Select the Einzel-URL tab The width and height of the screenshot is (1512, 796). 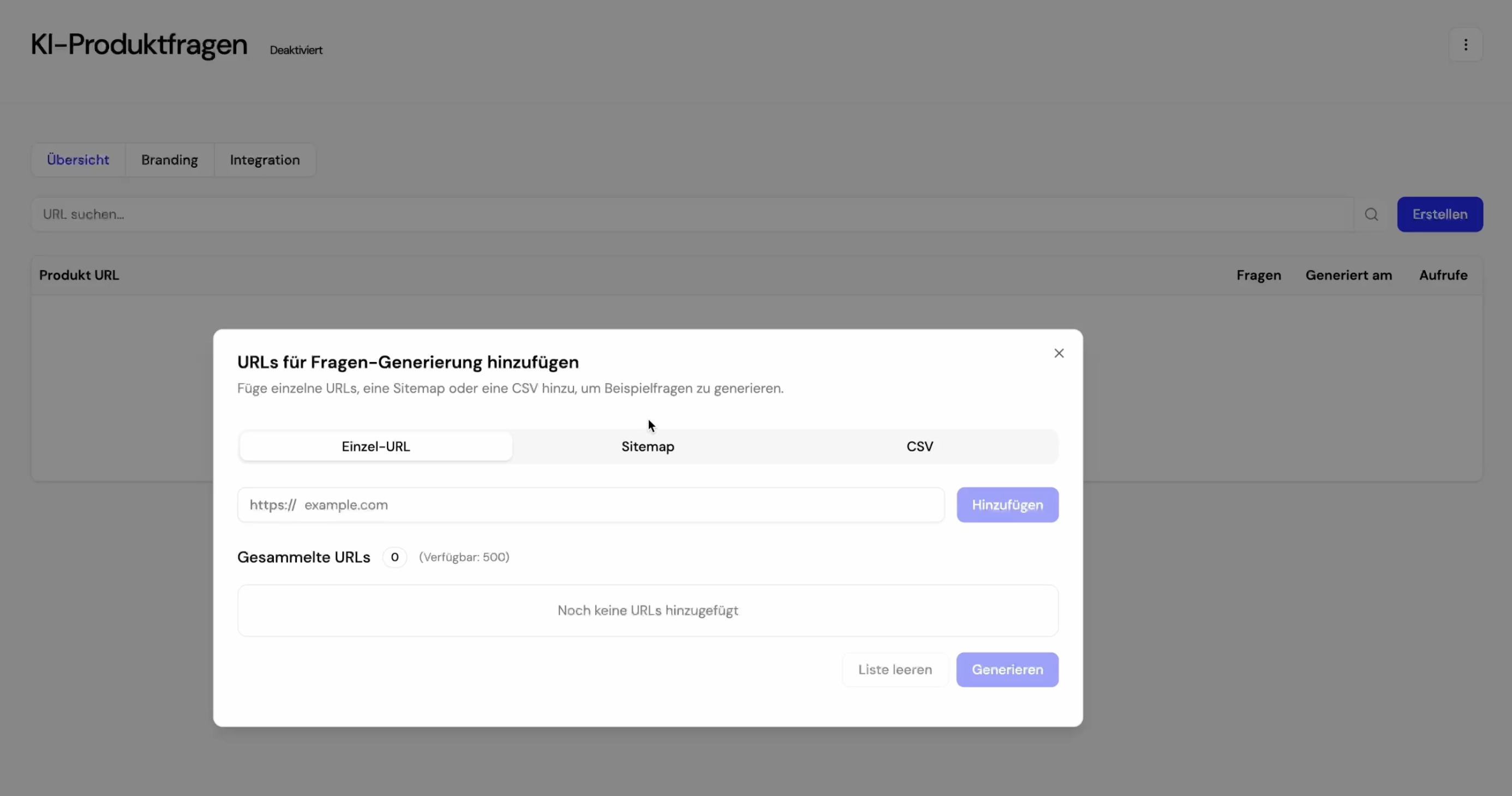click(x=375, y=447)
